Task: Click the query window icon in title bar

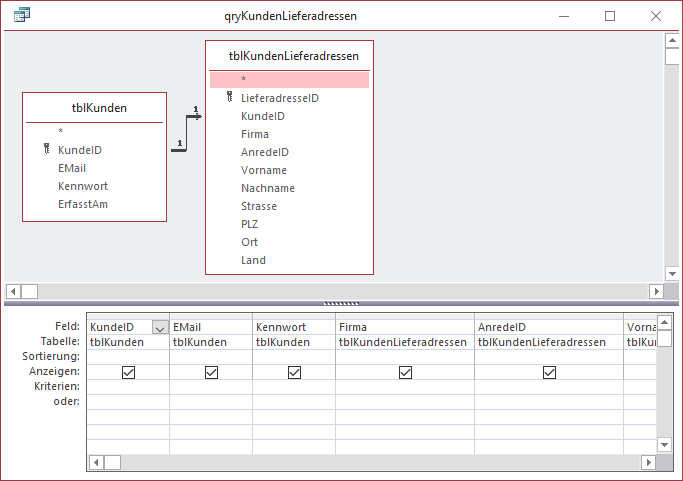Action: click(20, 15)
